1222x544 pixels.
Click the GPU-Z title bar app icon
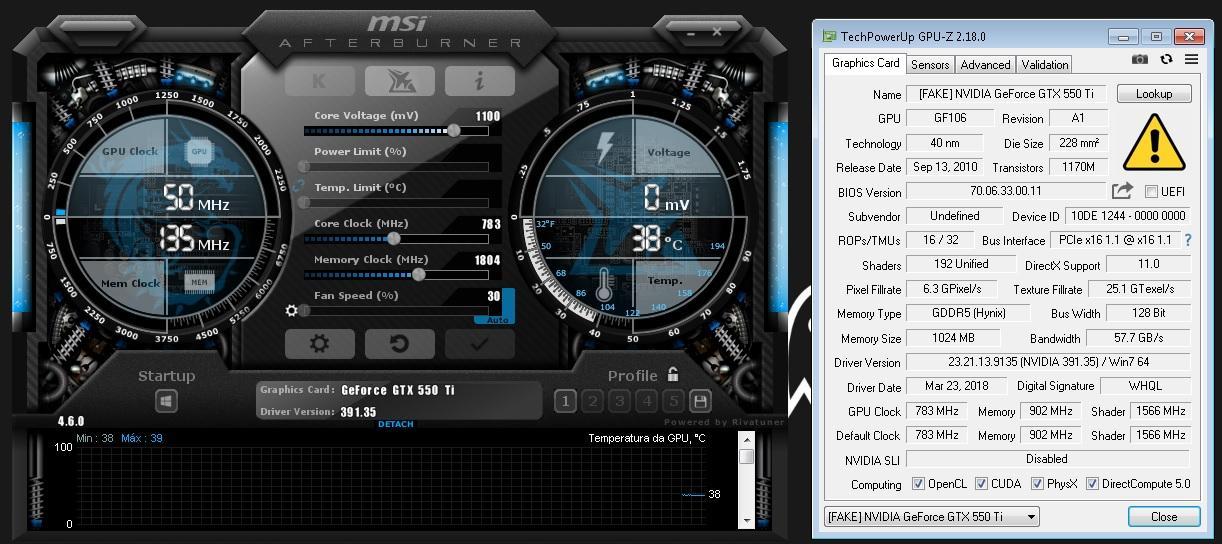[x=829, y=37]
